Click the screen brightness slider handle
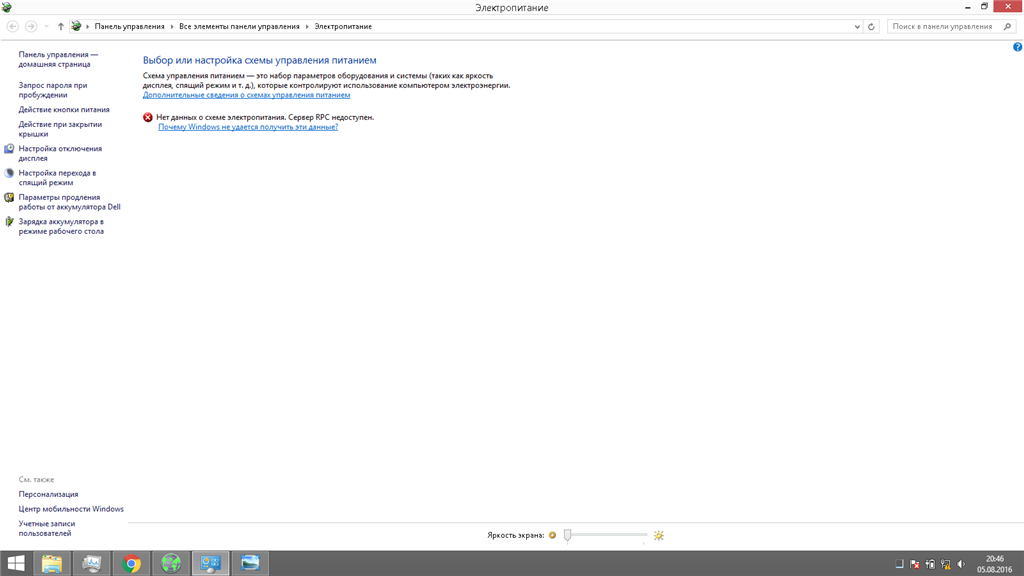1024x576 pixels. click(568, 536)
